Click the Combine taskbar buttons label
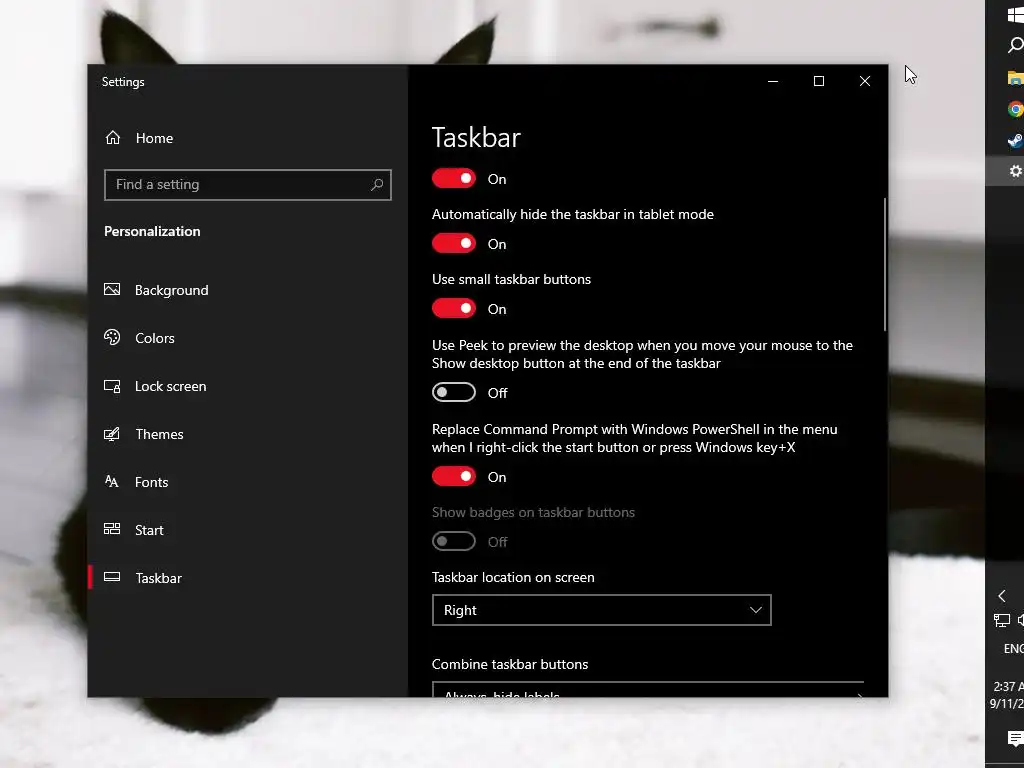This screenshot has height=768, width=1024. click(x=510, y=664)
